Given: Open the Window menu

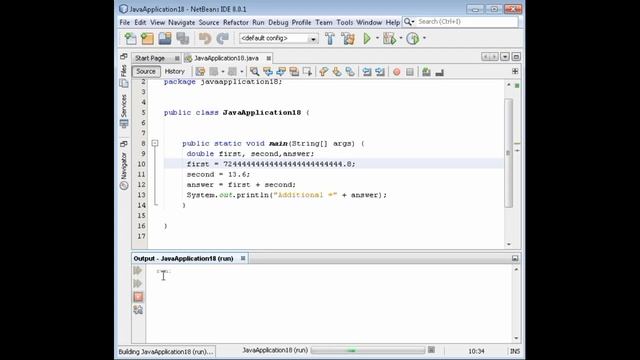Looking at the screenshot, I should click(x=369, y=22).
